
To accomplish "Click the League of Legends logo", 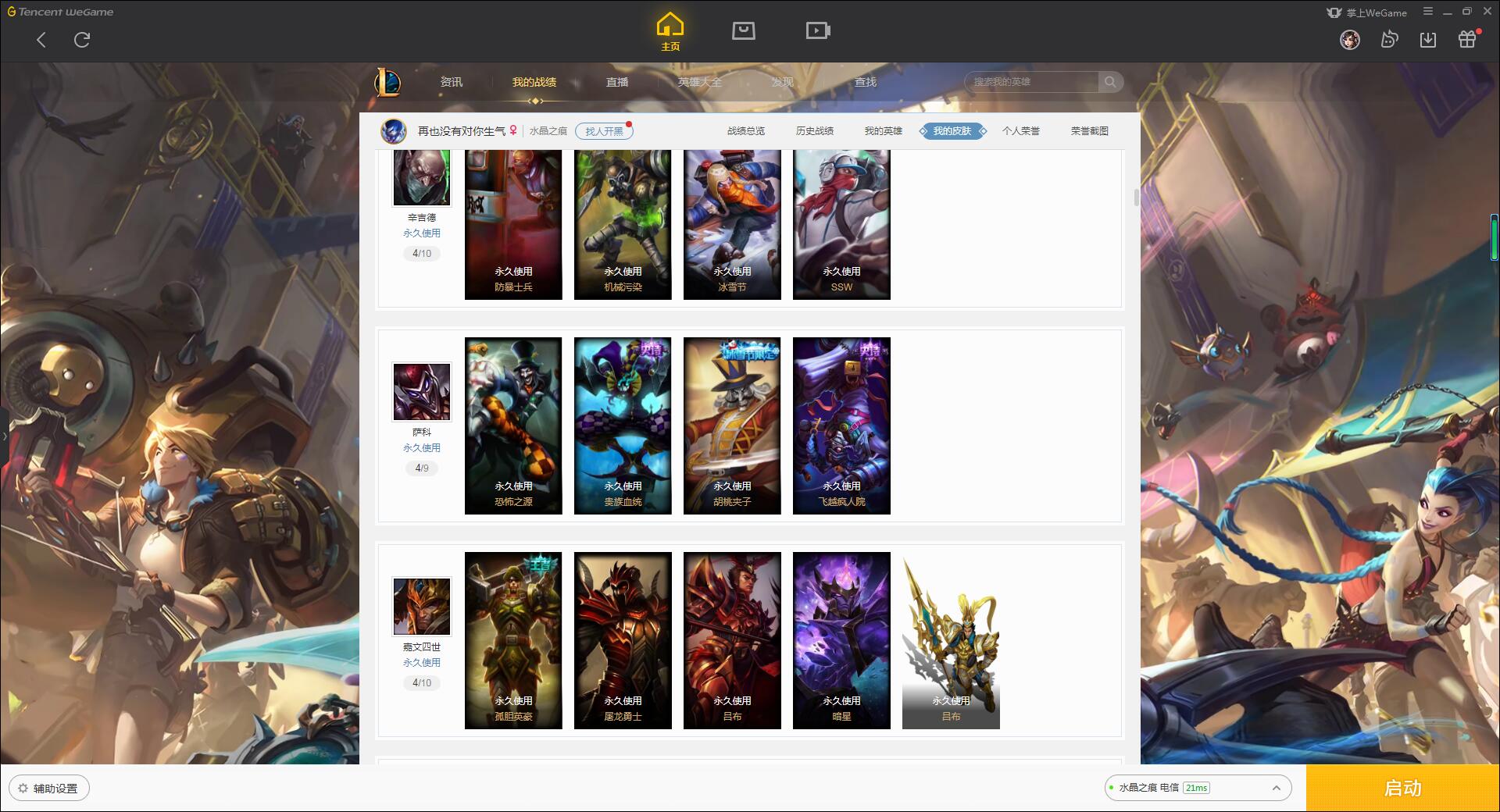I will coord(387,82).
